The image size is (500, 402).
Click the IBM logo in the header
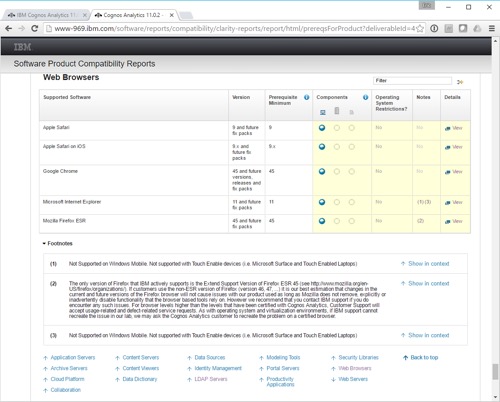[x=22, y=47]
